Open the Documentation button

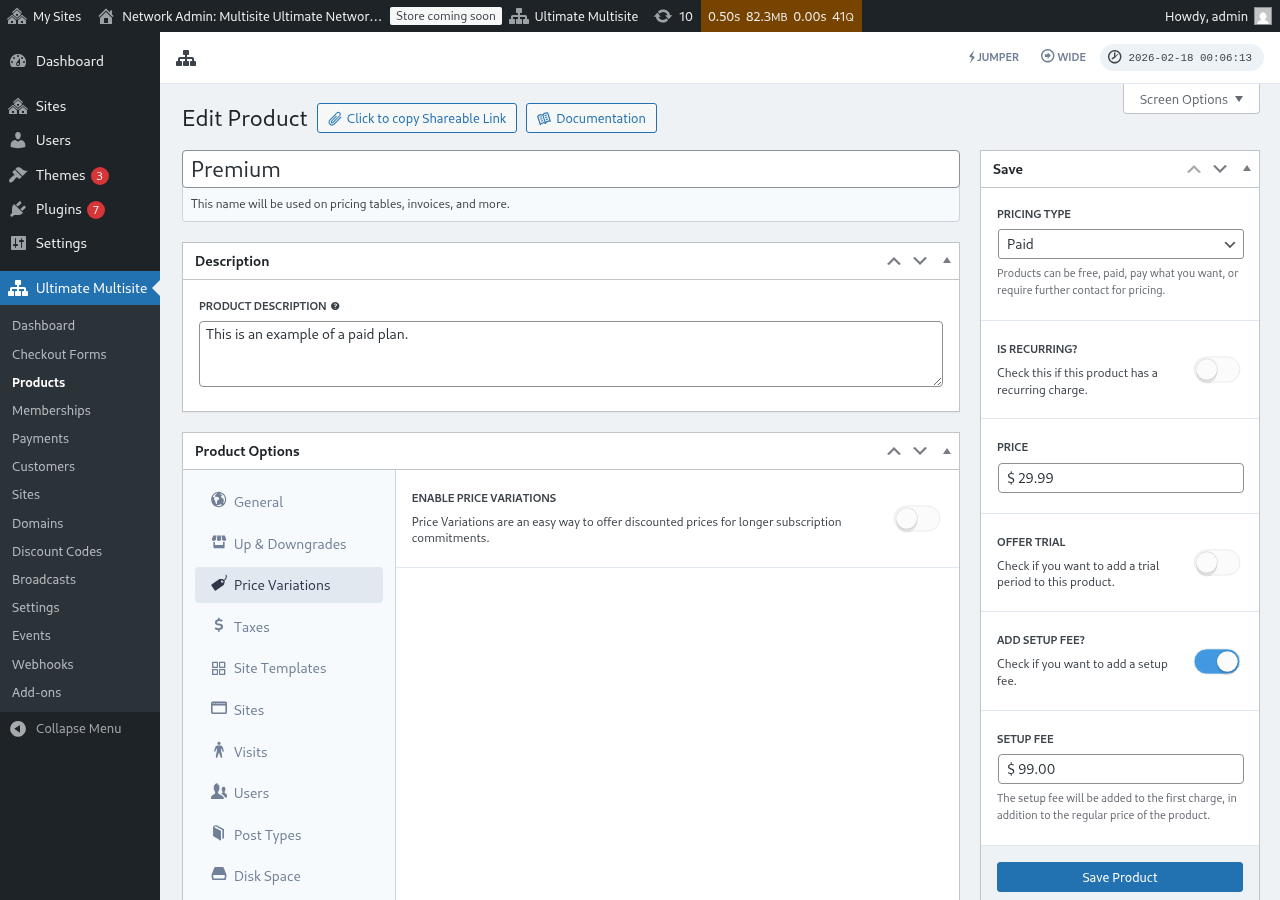[591, 118]
